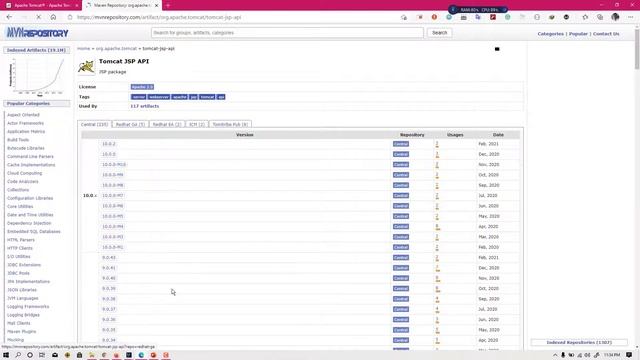Open the Contact Us link
Viewport: 640px width, 360px height.
(x=606, y=34)
